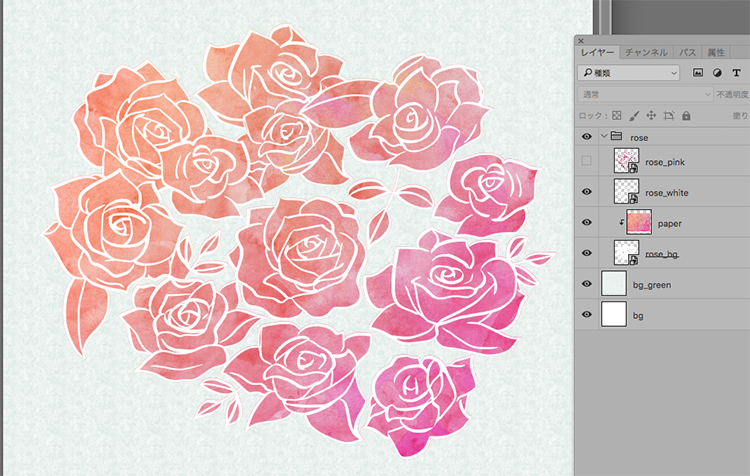Image resolution: width=750 pixels, height=476 pixels.
Task: Click the 塗り fill label
Action: (x=740, y=116)
